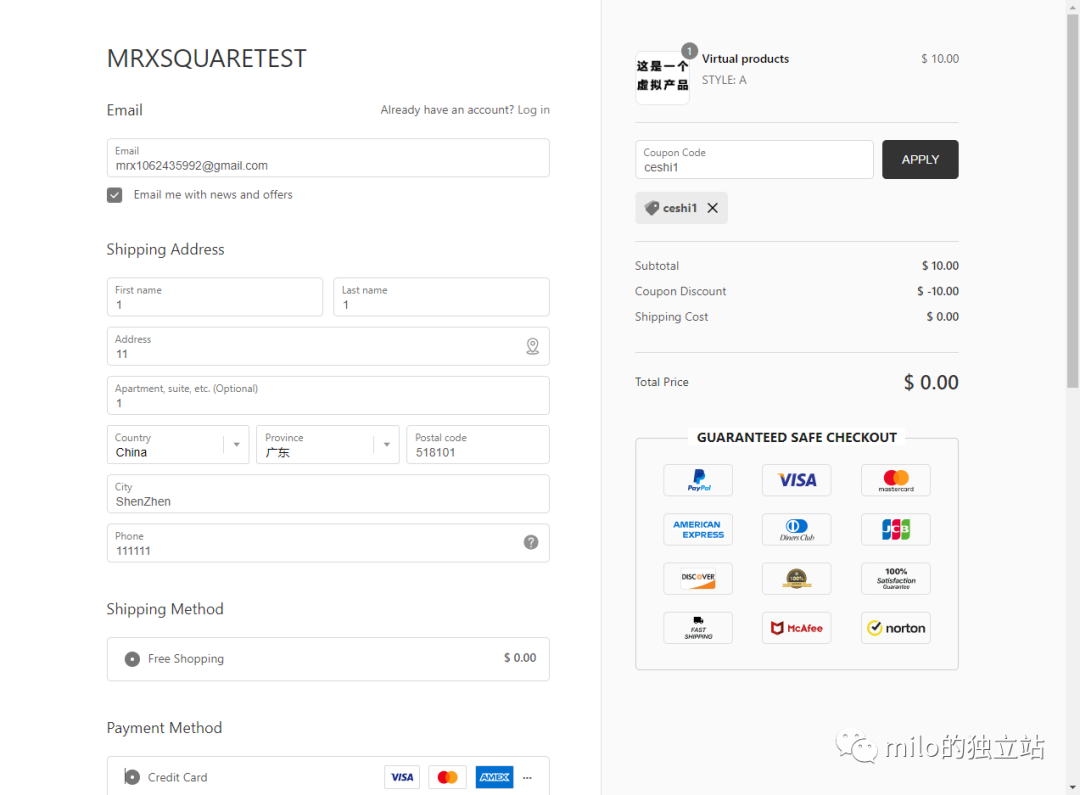
Task: Click the PayPal payment badge
Action: [698, 480]
